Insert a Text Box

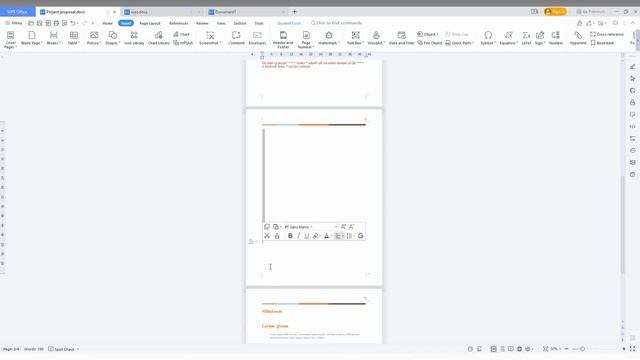point(355,38)
